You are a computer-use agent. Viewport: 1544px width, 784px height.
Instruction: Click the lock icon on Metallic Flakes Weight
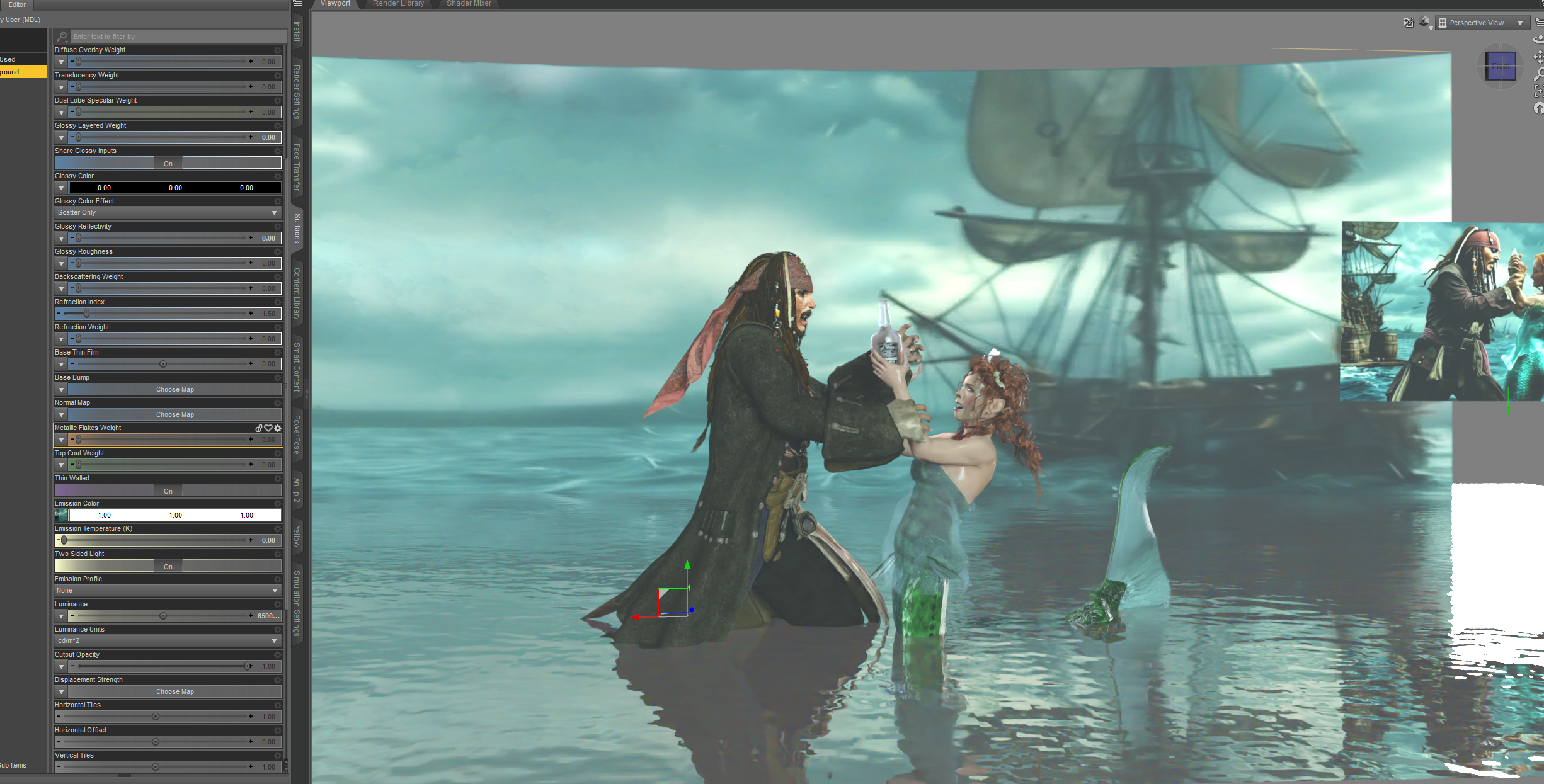(x=259, y=428)
